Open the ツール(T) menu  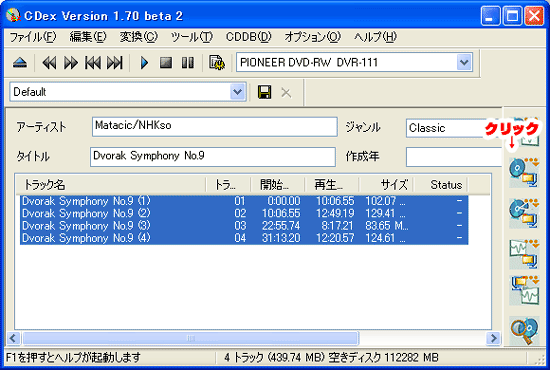pyautogui.click(x=192, y=37)
